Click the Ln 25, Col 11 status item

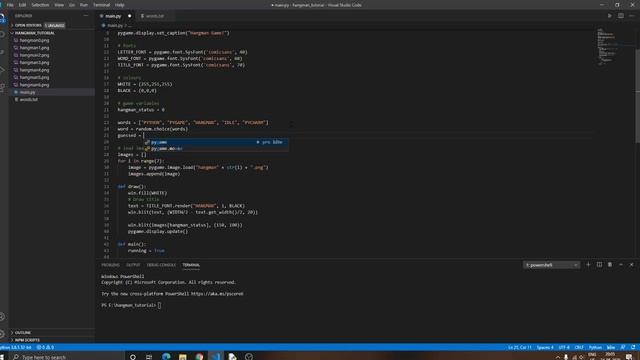[520, 347]
